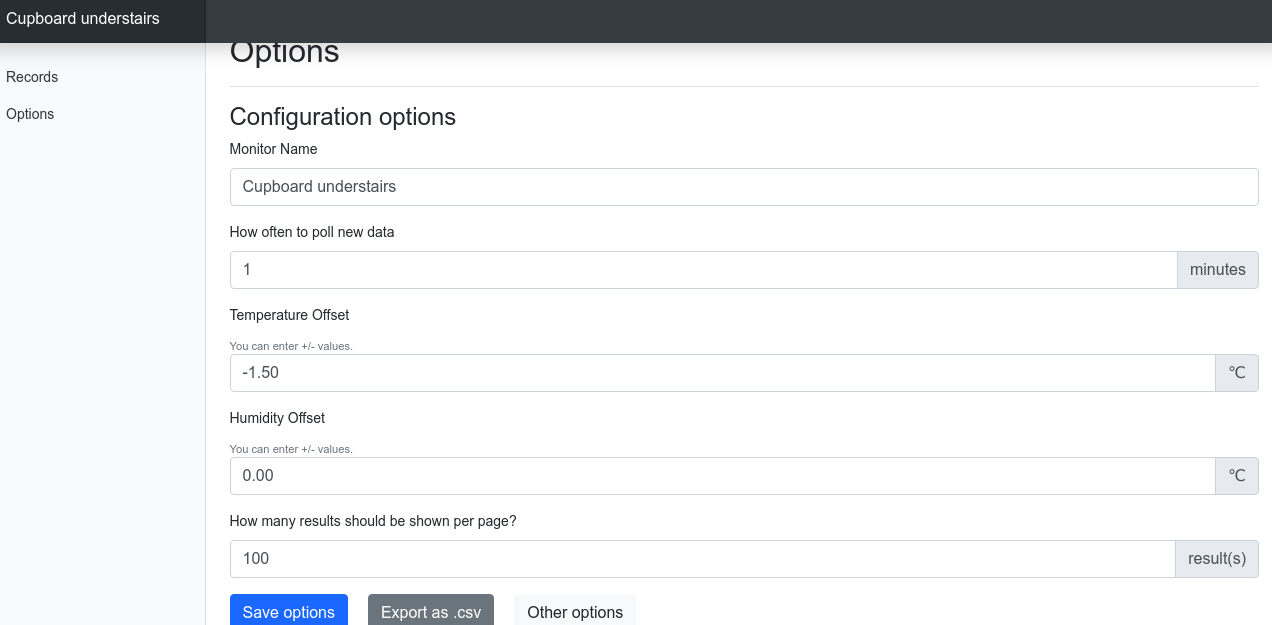Click the °C unit beside Humidity Offset
The image size is (1272, 625).
pos(1236,476)
